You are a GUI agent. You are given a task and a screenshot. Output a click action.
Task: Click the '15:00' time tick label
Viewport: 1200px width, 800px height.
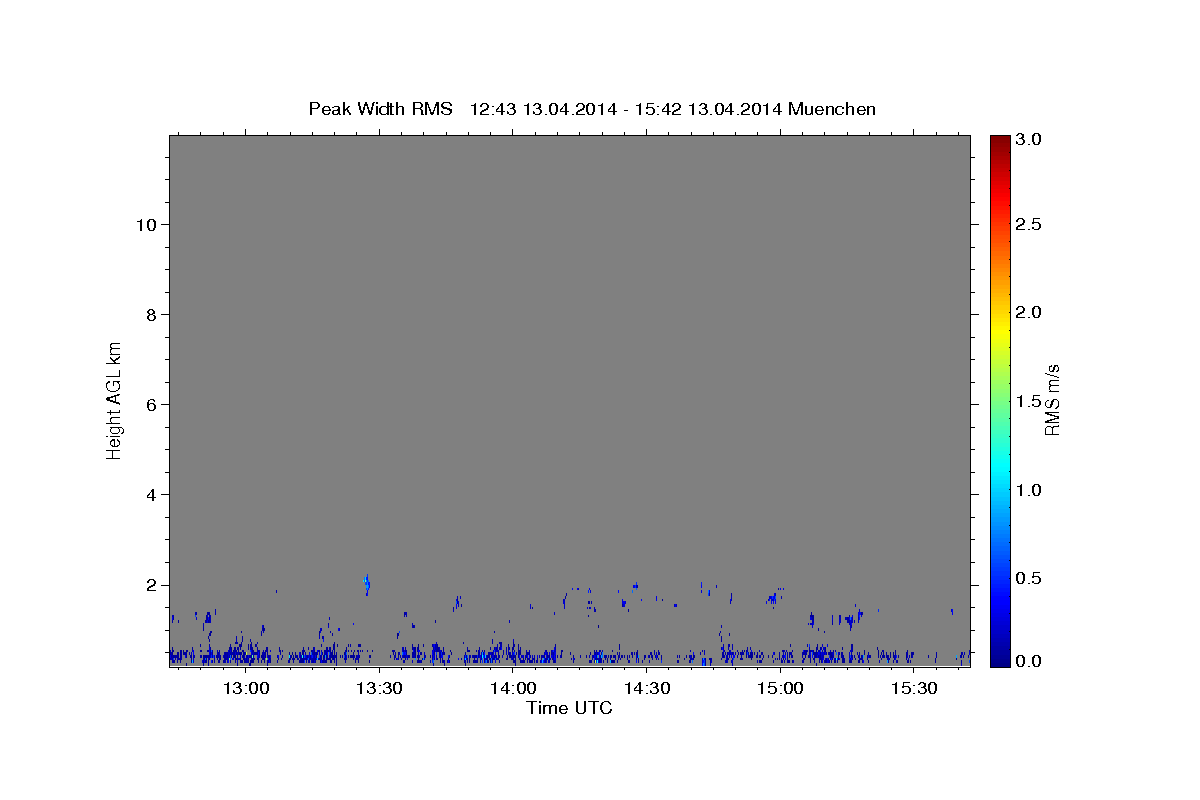coord(780,688)
